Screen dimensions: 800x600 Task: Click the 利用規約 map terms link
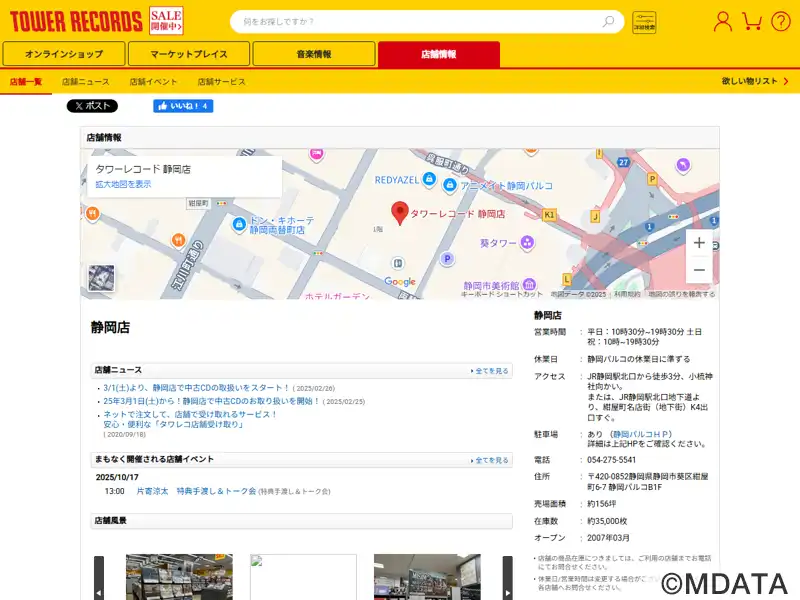coord(627,294)
